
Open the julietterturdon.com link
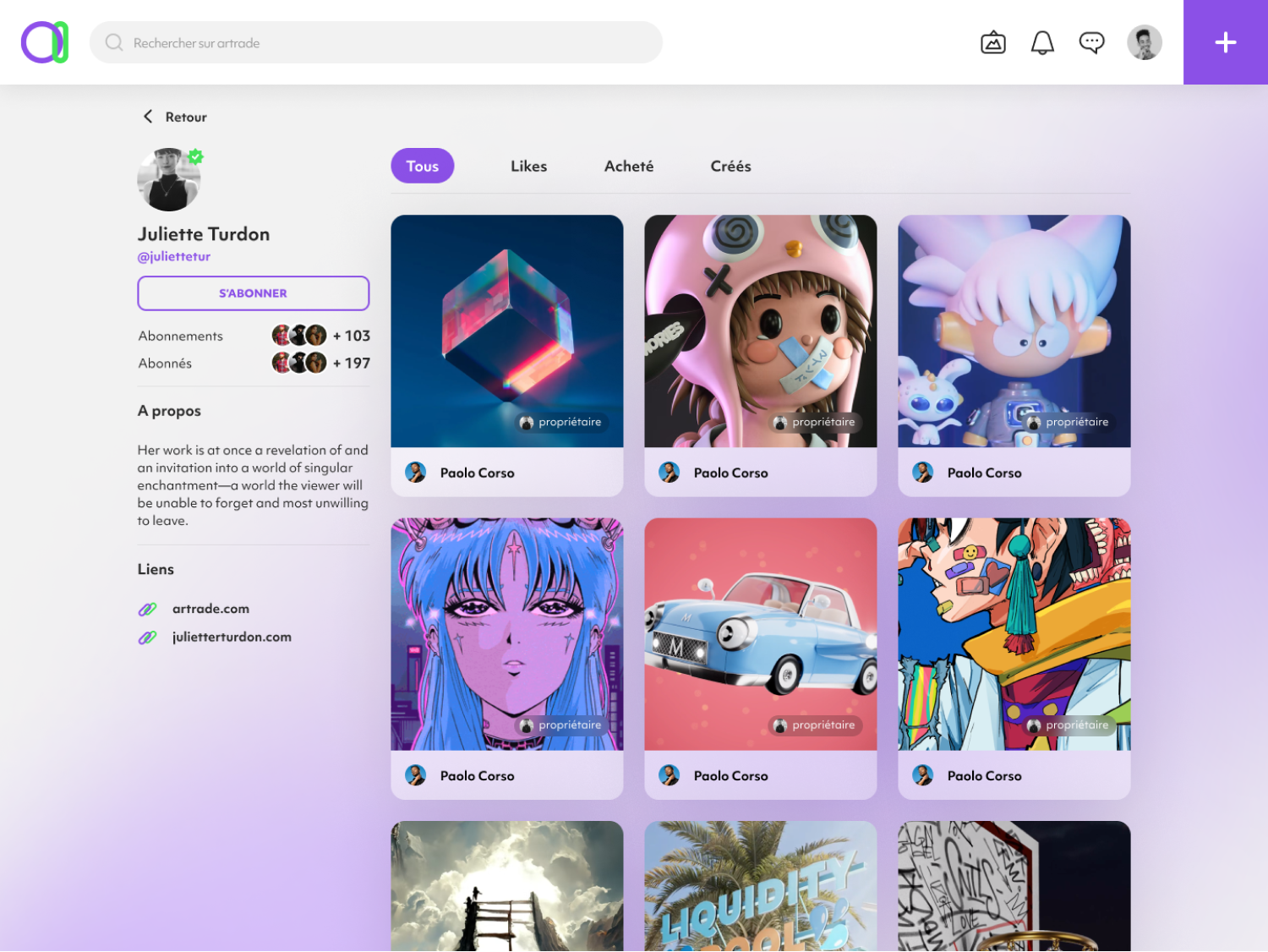(232, 637)
